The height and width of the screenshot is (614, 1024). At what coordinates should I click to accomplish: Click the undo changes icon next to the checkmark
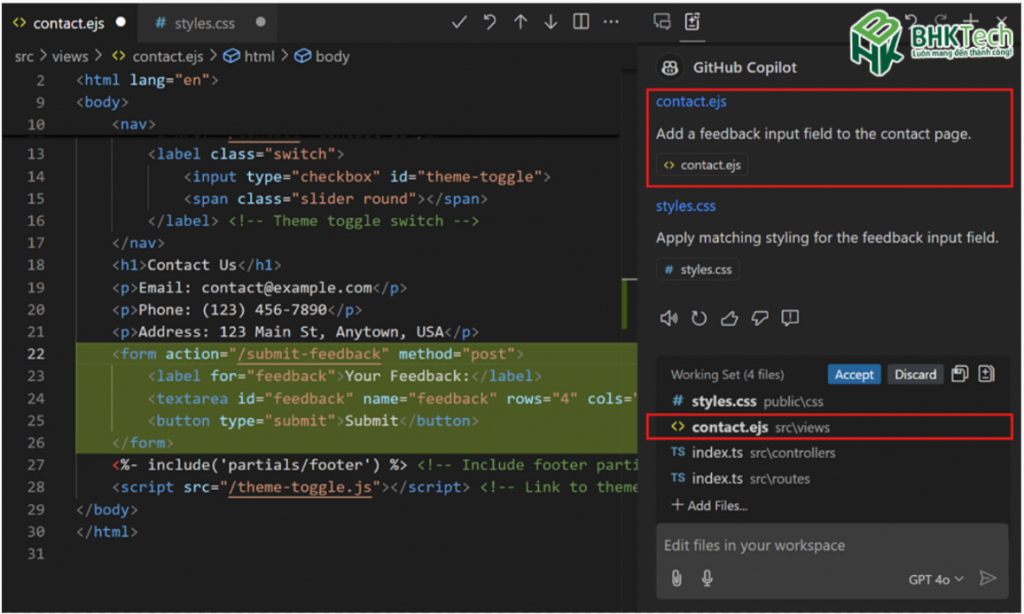click(489, 21)
